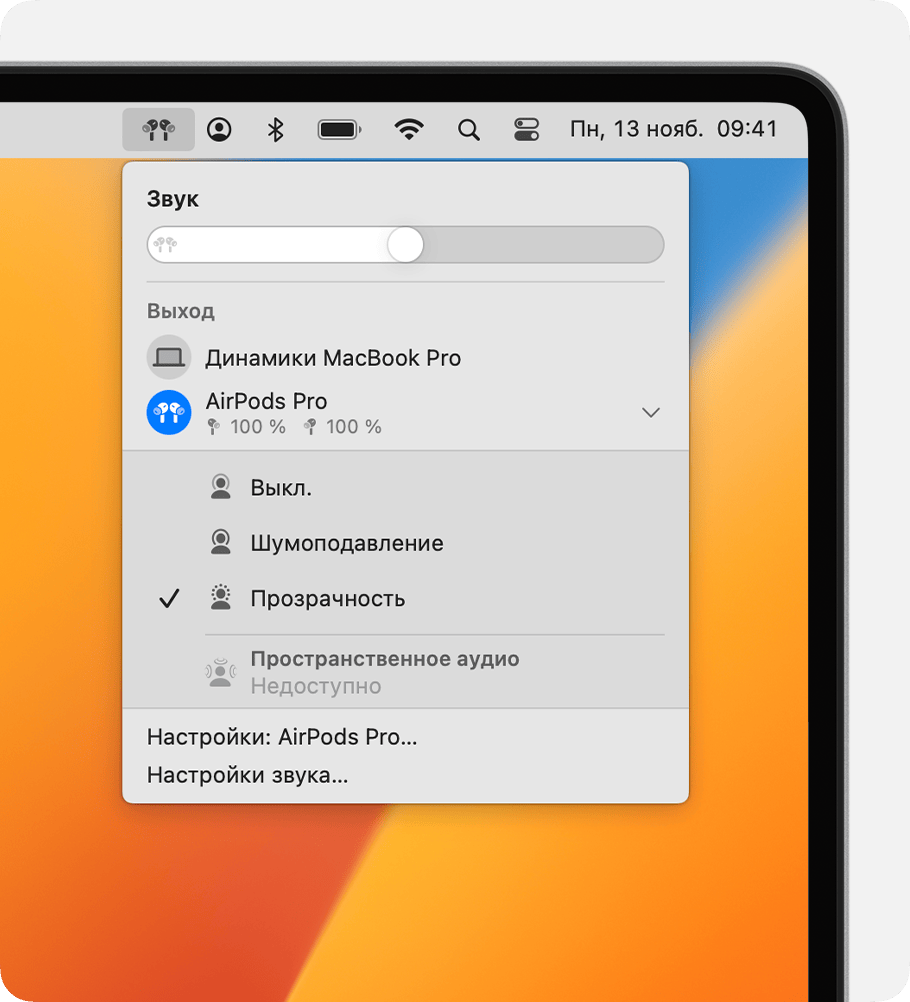Collapse the AirPods Pro options chevron
910x1002 pixels.
651,412
